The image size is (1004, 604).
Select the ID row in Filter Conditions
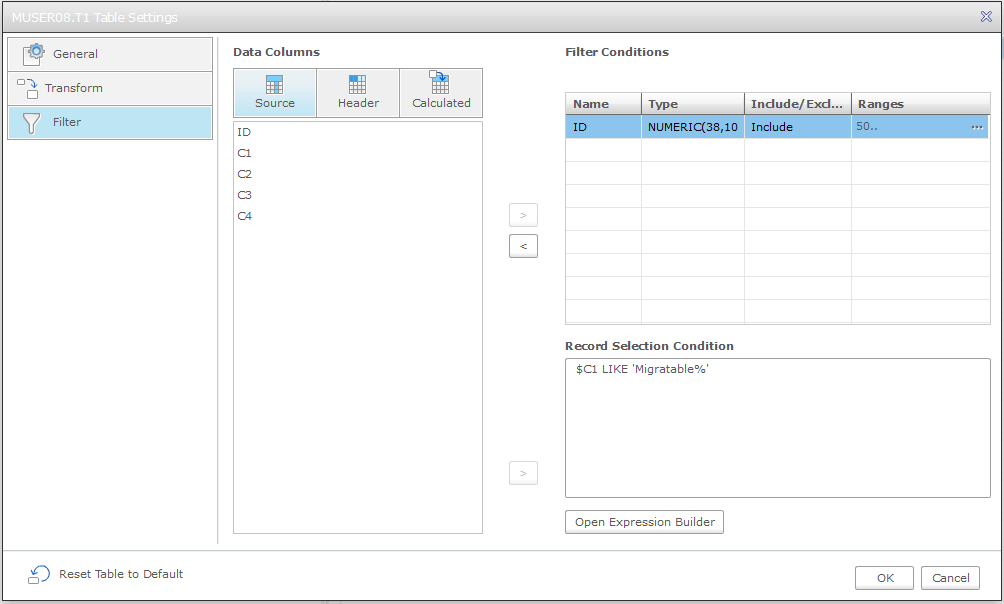tap(603, 127)
